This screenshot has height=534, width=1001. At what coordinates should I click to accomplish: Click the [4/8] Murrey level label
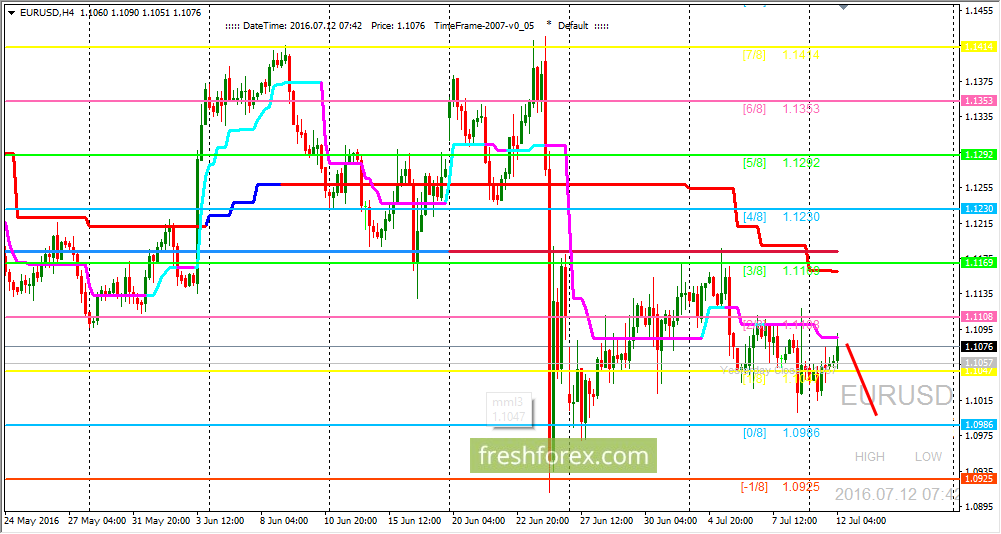(754, 217)
